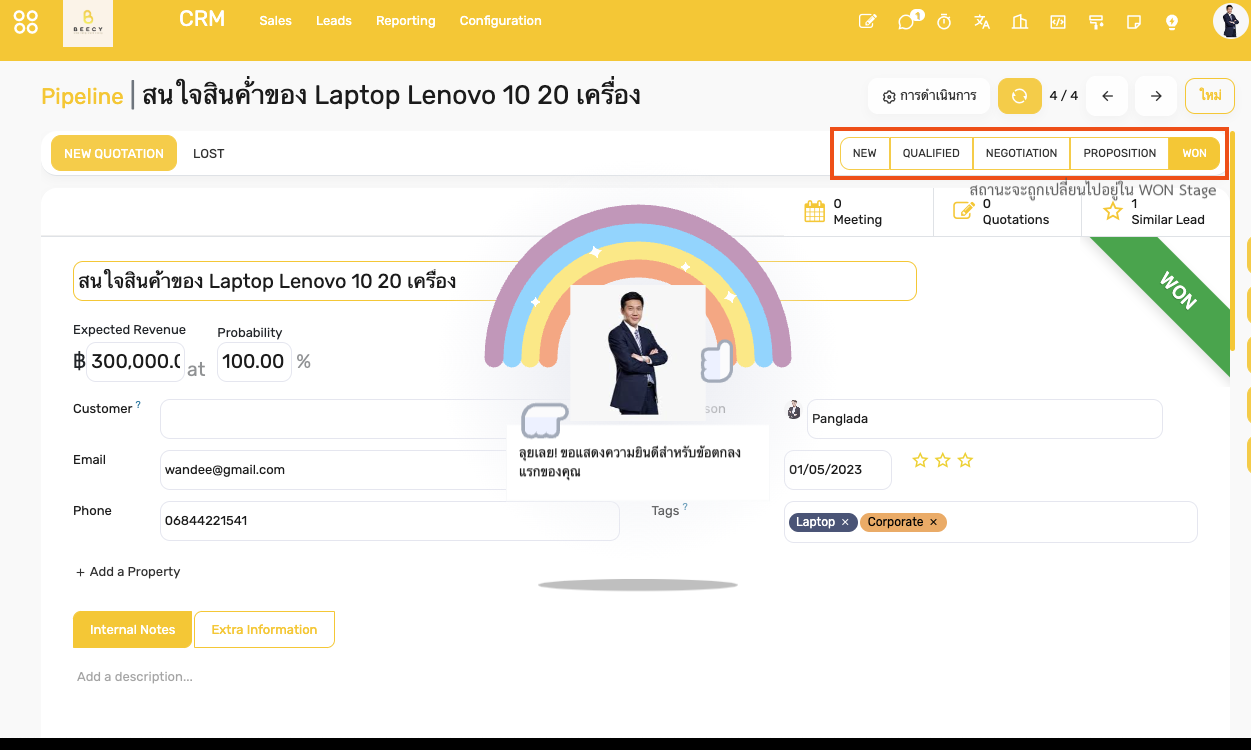1251x750 pixels.
Task: Open the Tags selection field
Action: (x=991, y=522)
